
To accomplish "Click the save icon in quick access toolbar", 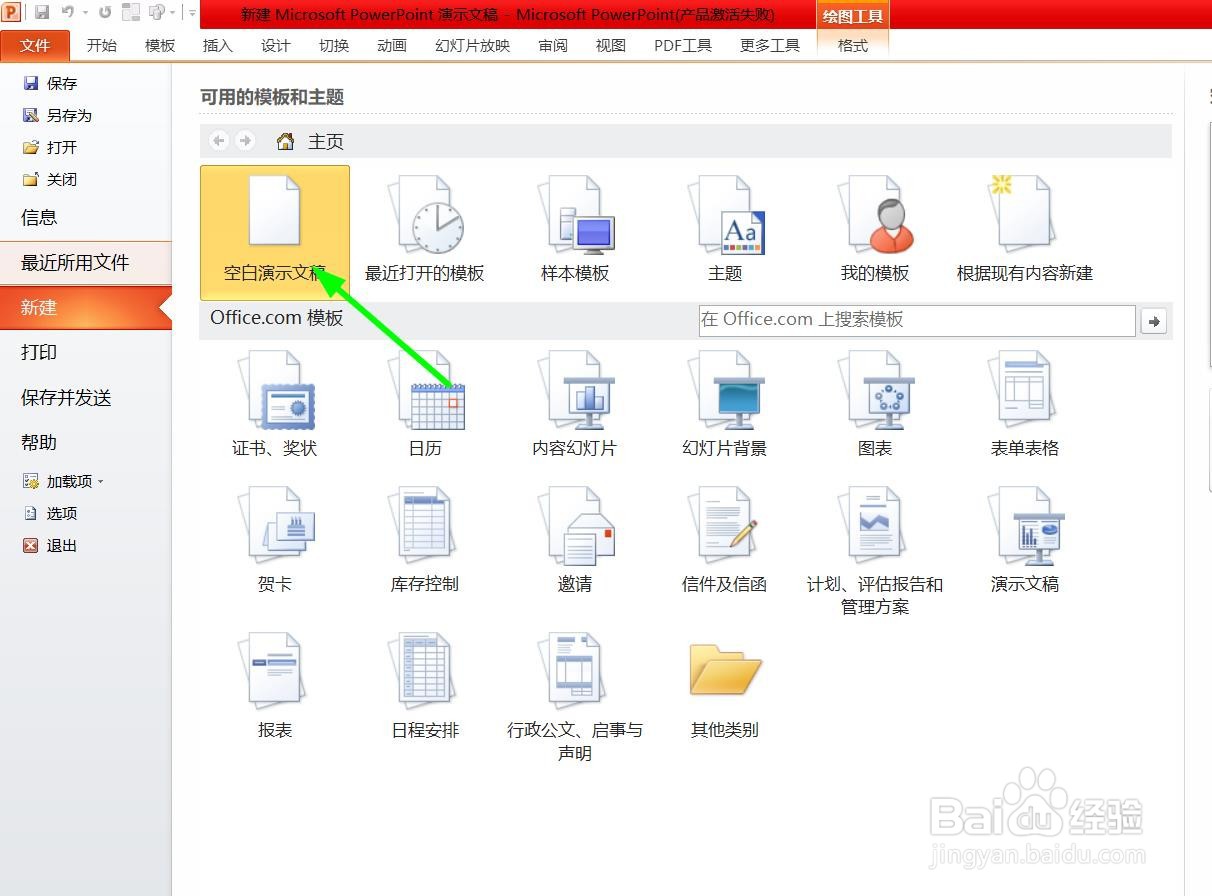I will [x=42, y=13].
